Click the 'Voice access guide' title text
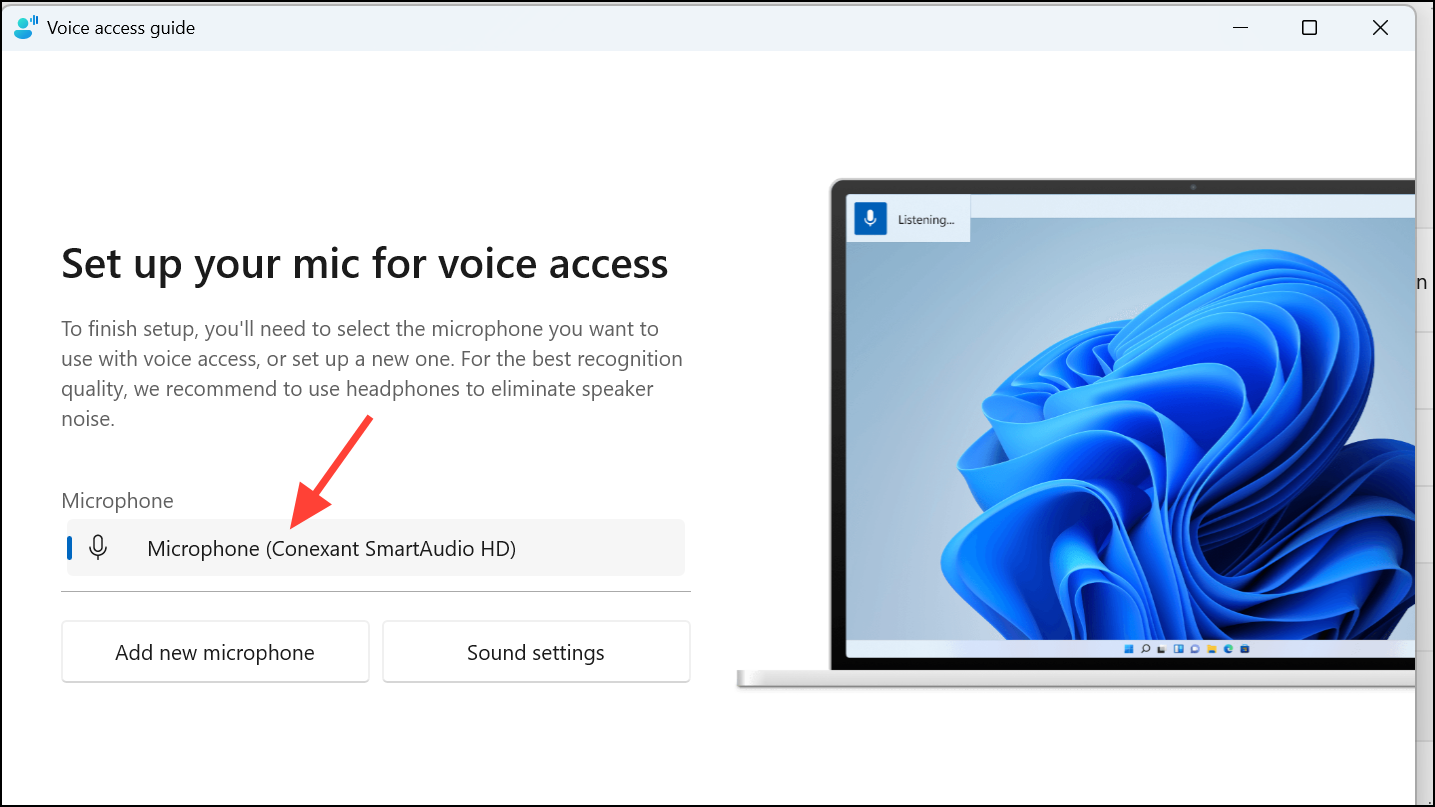The width and height of the screenshot is (1435, 807). (x=121, y=28)
